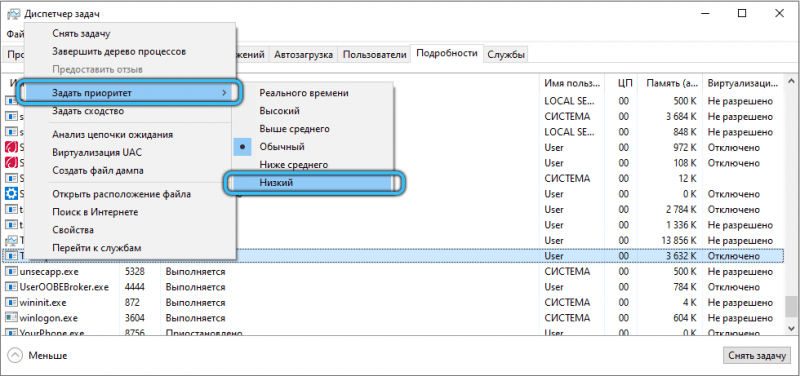Click the winlogon.exe process icon
The image size is (800, 376).
(x=11, y=318)
